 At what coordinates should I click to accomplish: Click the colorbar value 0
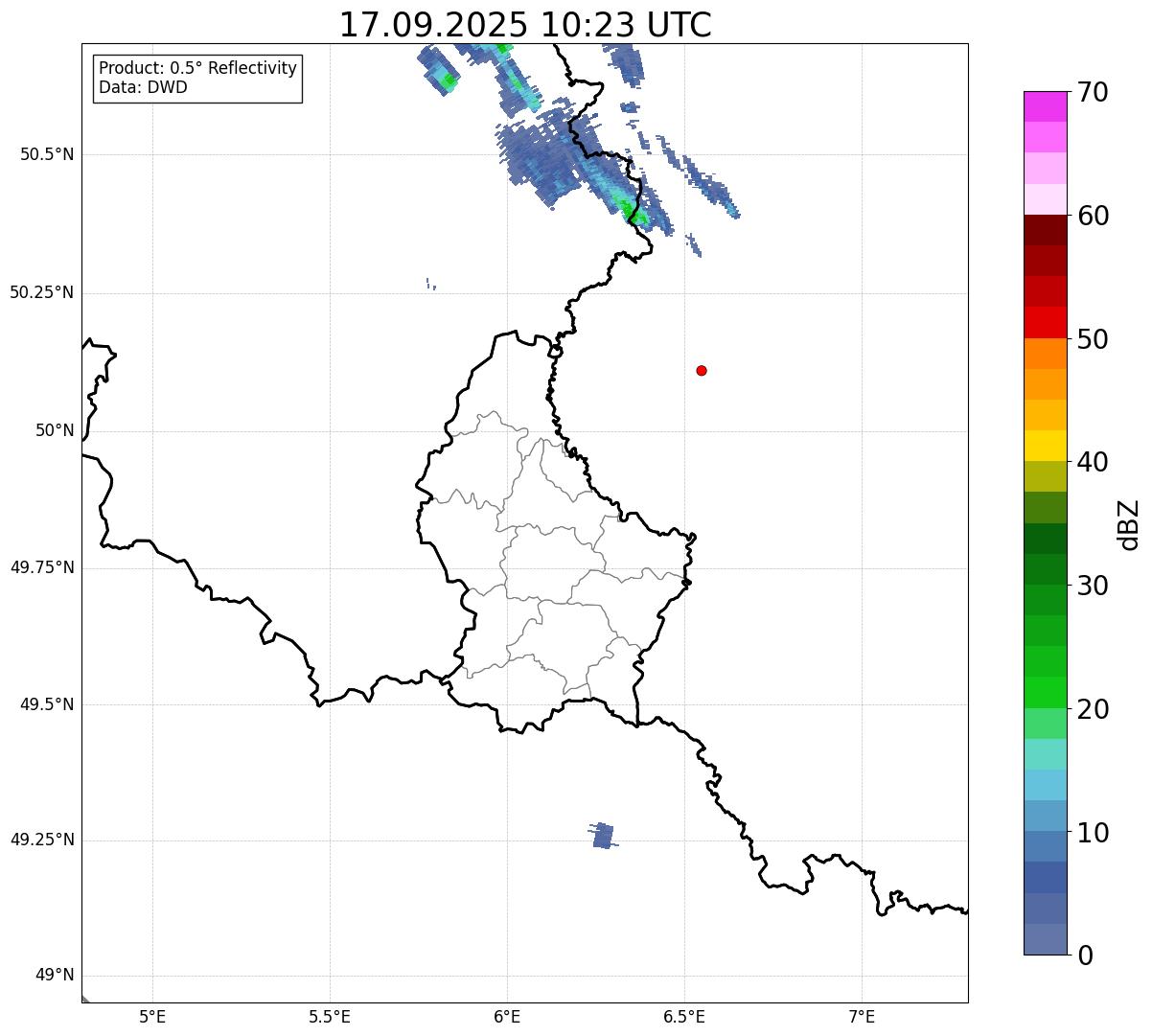click(x=1085, y=955)
